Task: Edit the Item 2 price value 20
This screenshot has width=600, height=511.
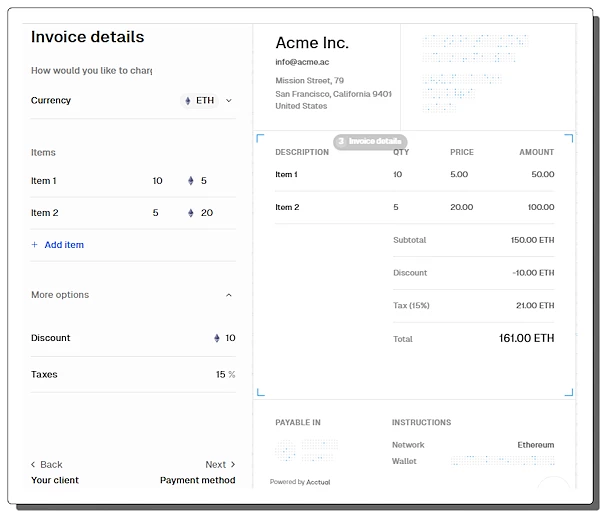Action: click(207, 213)
